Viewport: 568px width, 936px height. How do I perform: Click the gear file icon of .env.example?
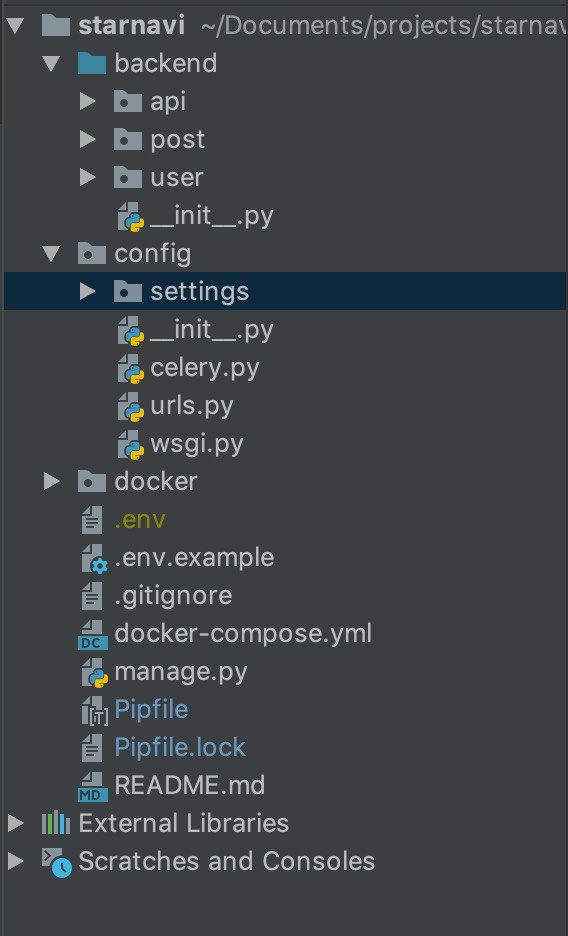click(x=94, y=559)
